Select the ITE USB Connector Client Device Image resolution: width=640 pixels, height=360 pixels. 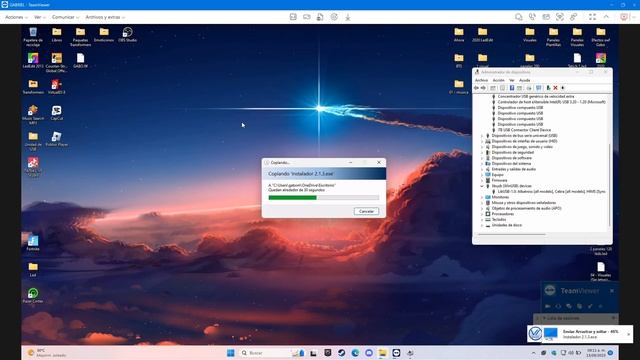(524, 130)
